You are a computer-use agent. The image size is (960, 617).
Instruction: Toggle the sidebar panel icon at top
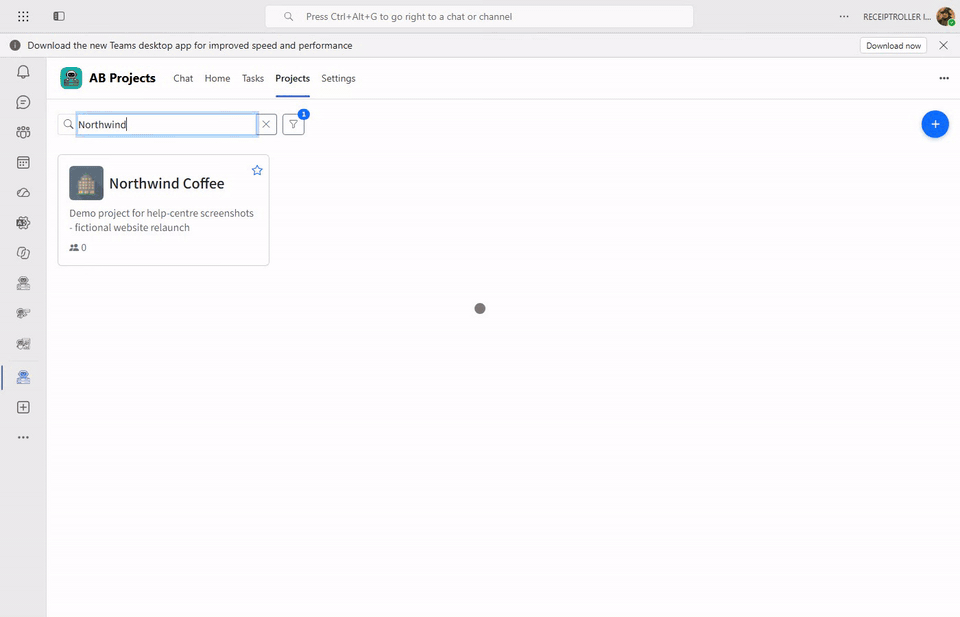tap(59, 17)
